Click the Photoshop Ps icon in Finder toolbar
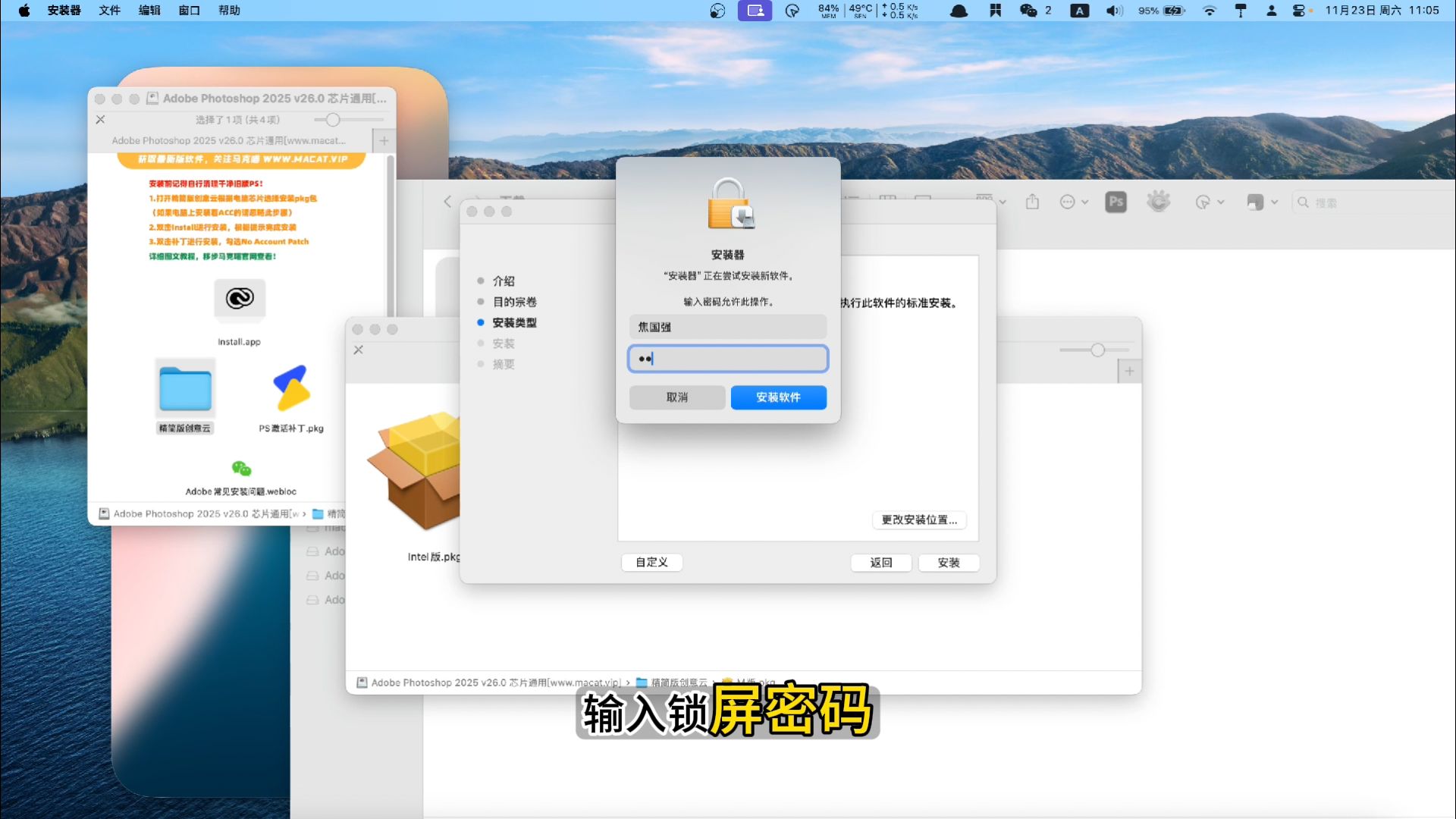The width and height of the screenshot is (1456, 819). click(1116, 202)
